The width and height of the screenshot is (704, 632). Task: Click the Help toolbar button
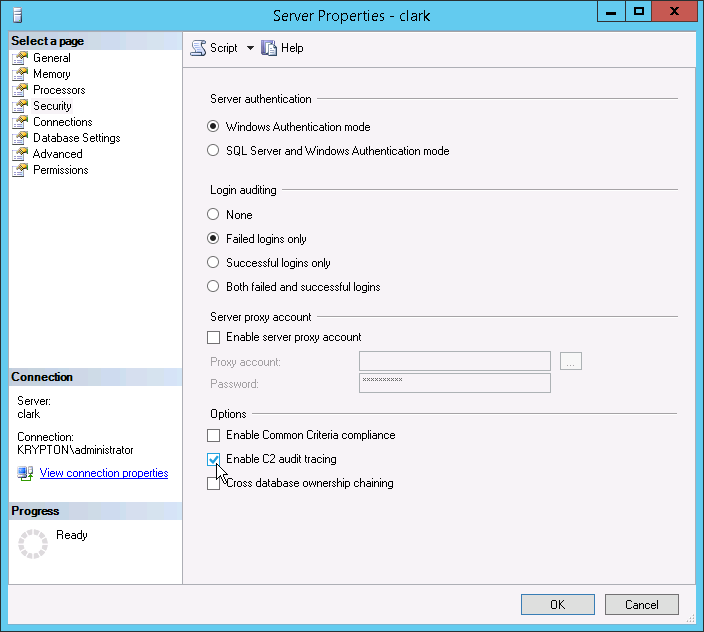282,48
